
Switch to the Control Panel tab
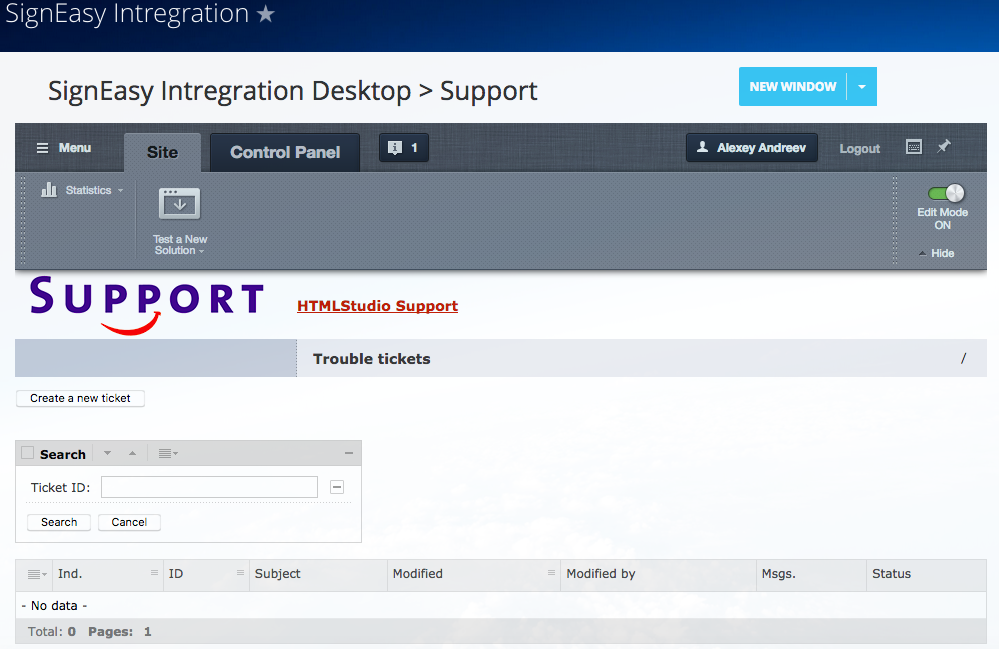pos(285,152)
